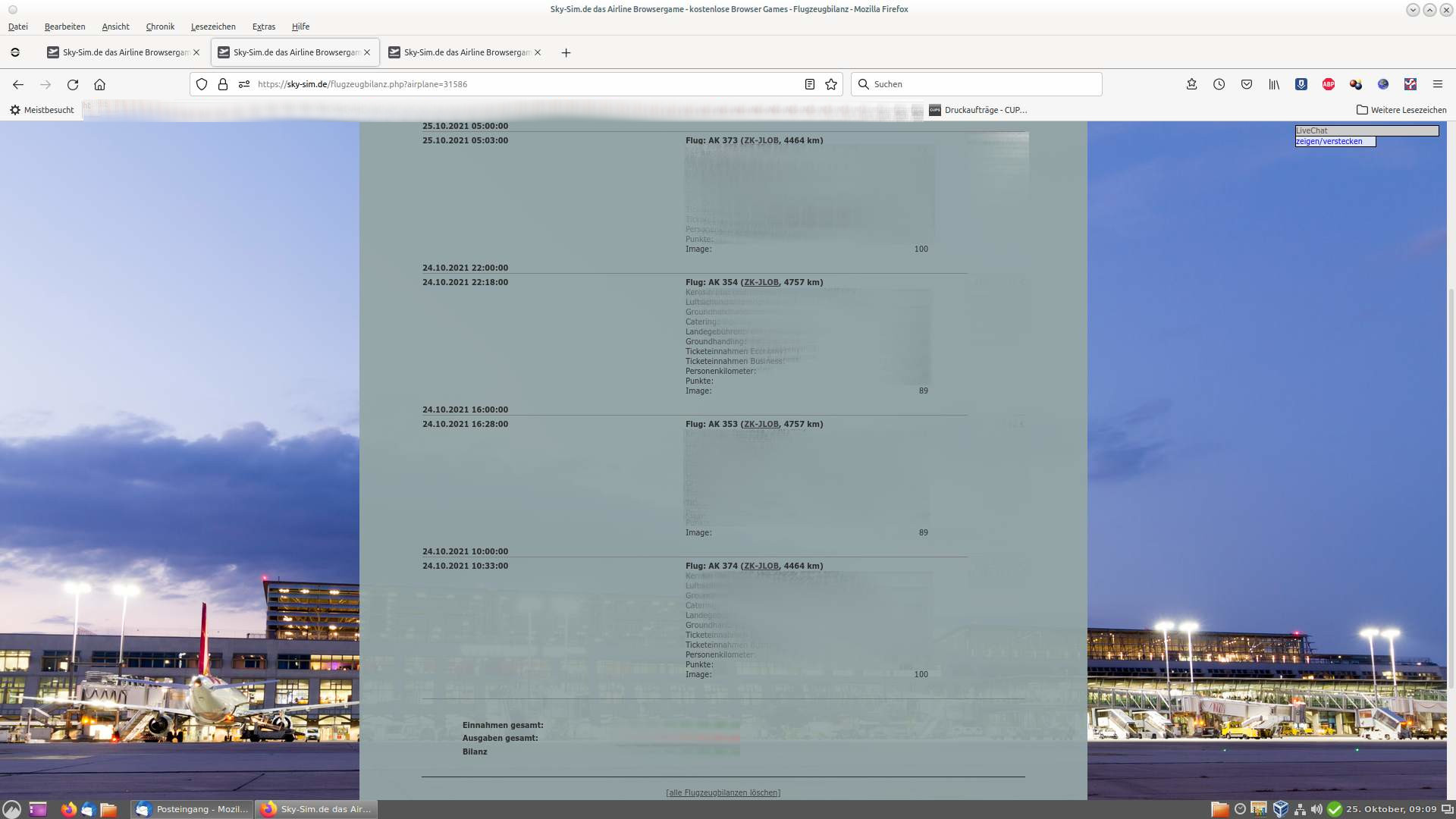The image size is (1456, 819).
Task: Switch to Posteingang Mozilla taskbar window
Action: pyautogui.click(x=193, y=809)
